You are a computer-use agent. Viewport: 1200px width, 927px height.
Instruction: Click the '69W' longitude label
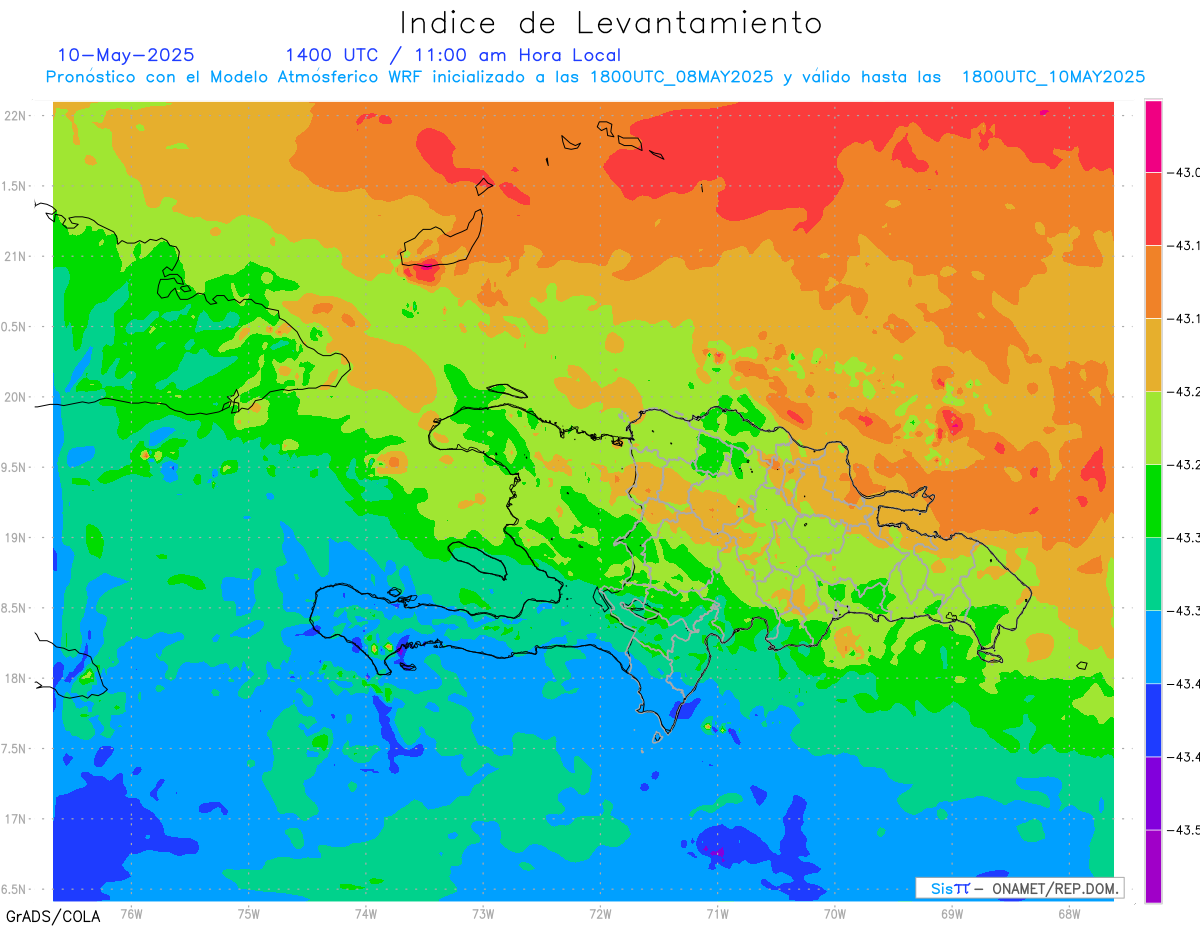point(952,913)
